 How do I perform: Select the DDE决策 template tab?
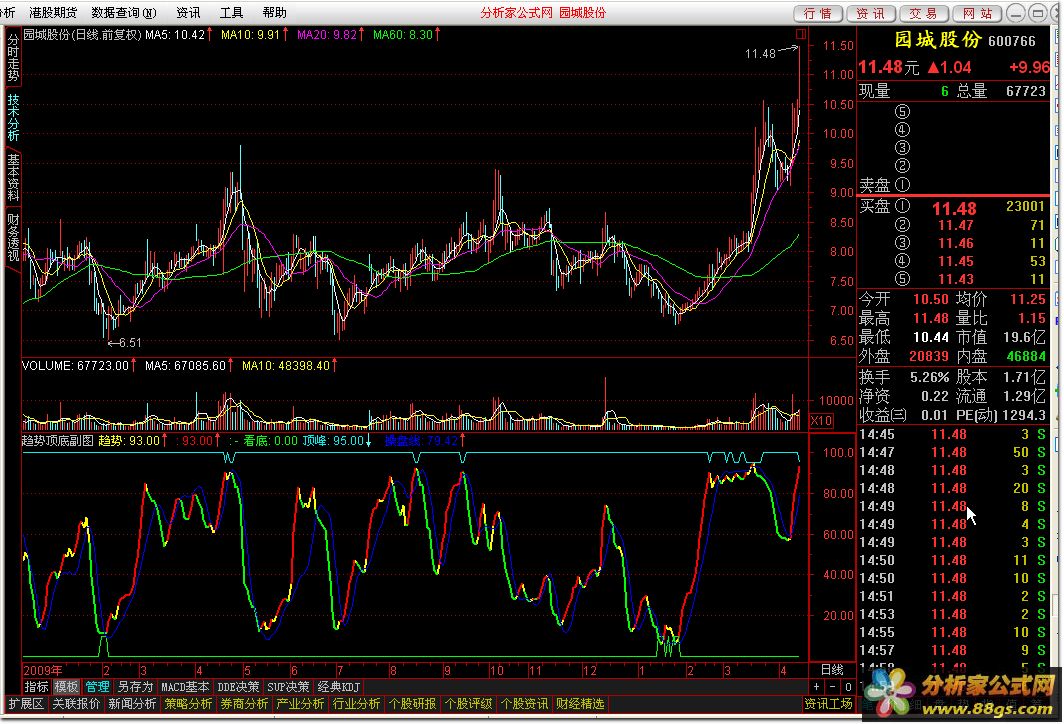pos(238,687)
